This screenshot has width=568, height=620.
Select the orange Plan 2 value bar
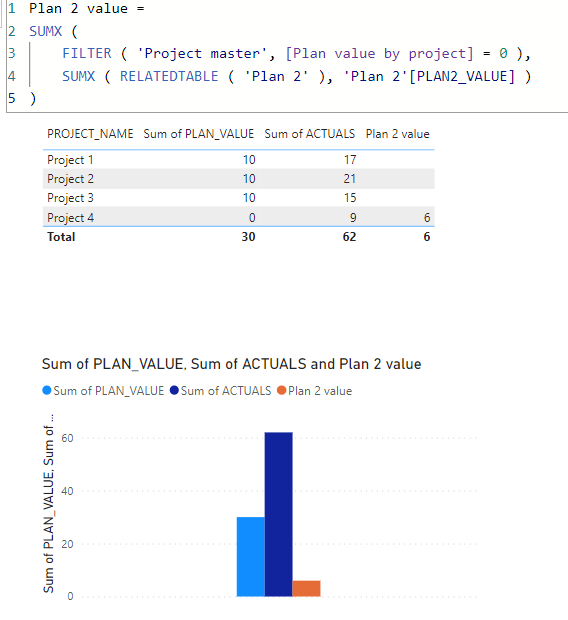click(x=307, y=588)
